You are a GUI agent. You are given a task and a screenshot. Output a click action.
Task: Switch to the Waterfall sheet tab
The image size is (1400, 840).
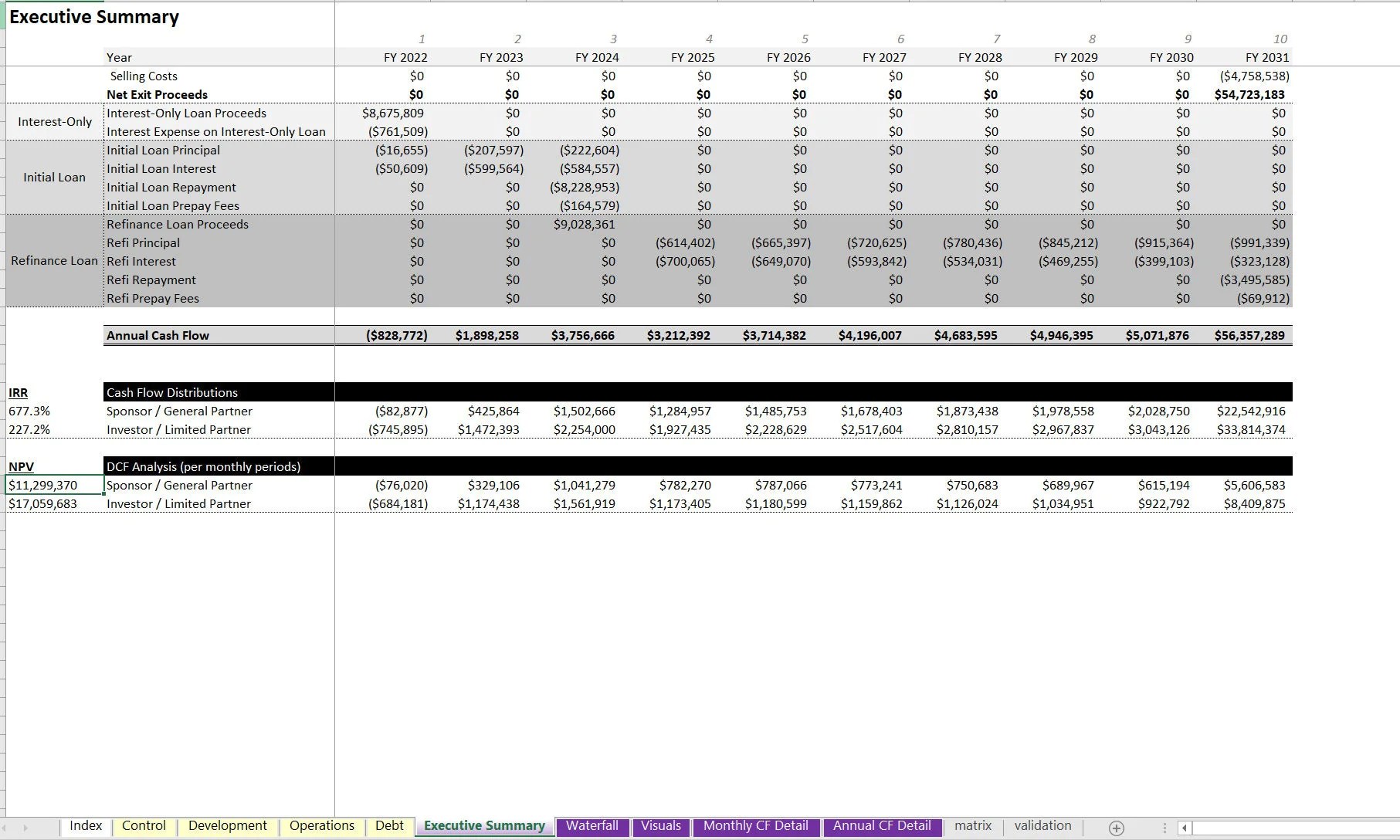coord(592,825)
